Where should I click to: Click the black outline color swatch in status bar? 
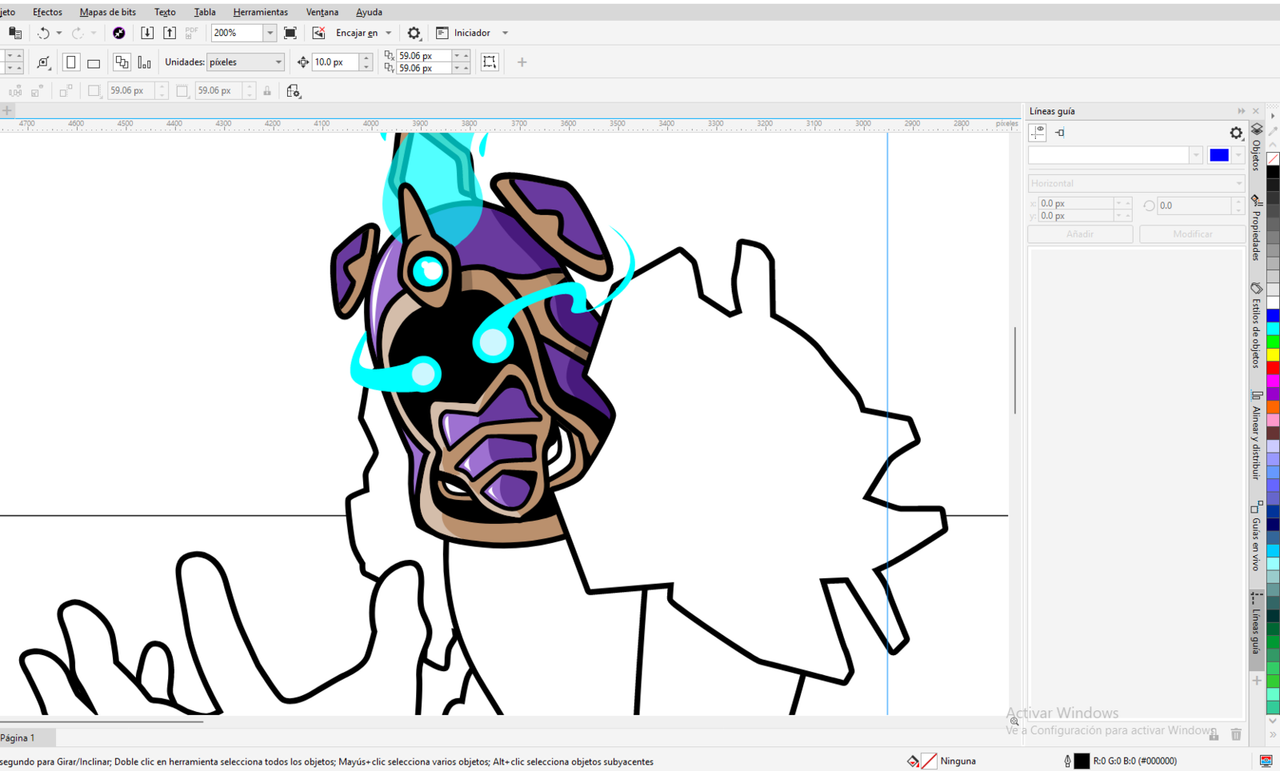click(x=1082, y=761)
